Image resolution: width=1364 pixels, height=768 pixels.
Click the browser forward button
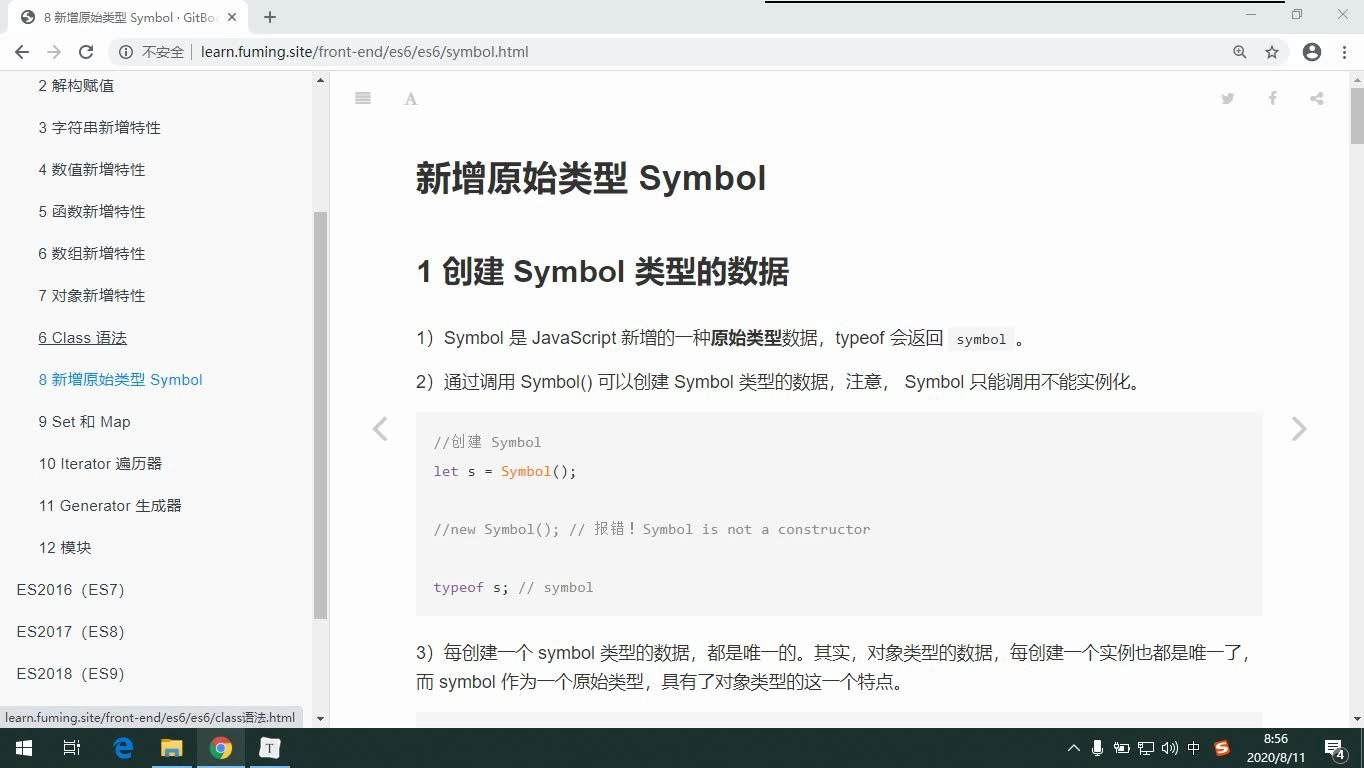pos(54,52)
